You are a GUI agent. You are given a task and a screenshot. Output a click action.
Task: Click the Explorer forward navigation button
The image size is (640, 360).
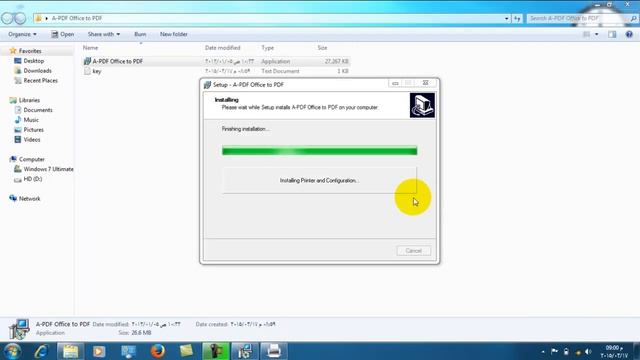[x=20, y=18]
